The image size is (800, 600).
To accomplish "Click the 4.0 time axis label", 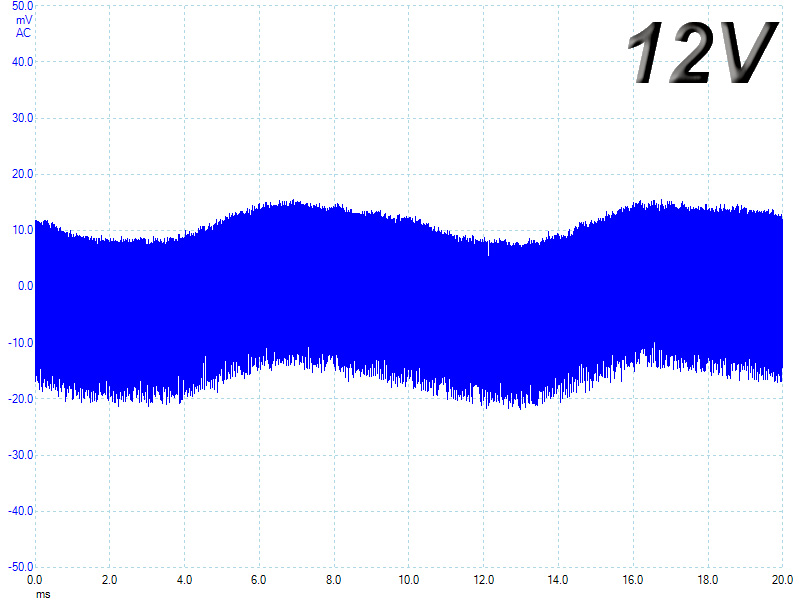I will 184,580.
